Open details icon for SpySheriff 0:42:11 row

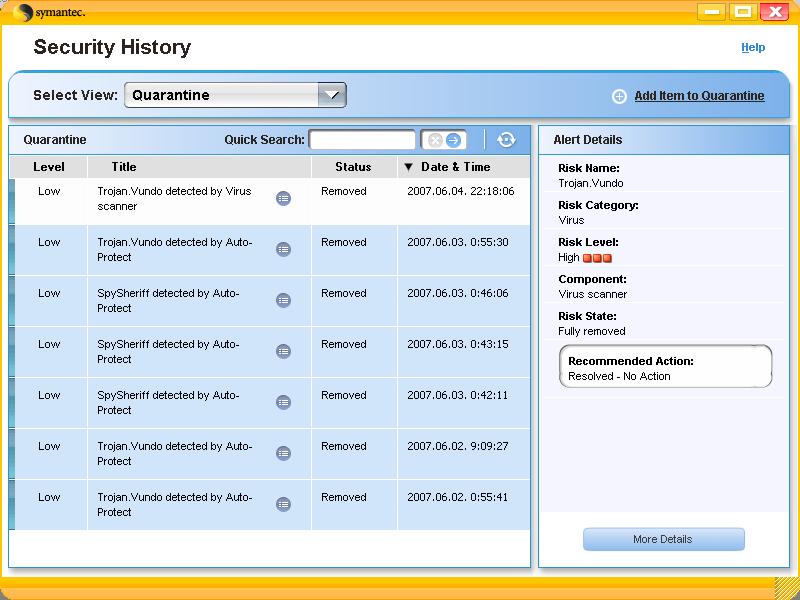click(283, 403)
